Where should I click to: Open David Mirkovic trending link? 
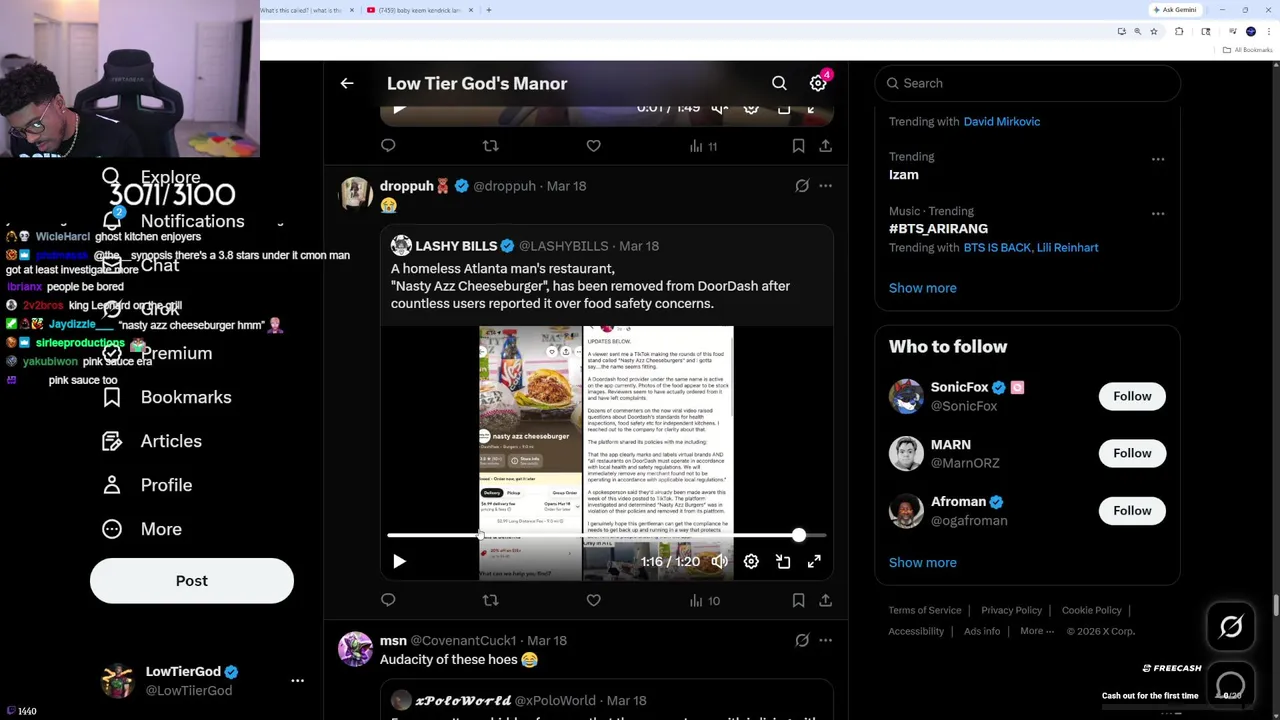1001,122
